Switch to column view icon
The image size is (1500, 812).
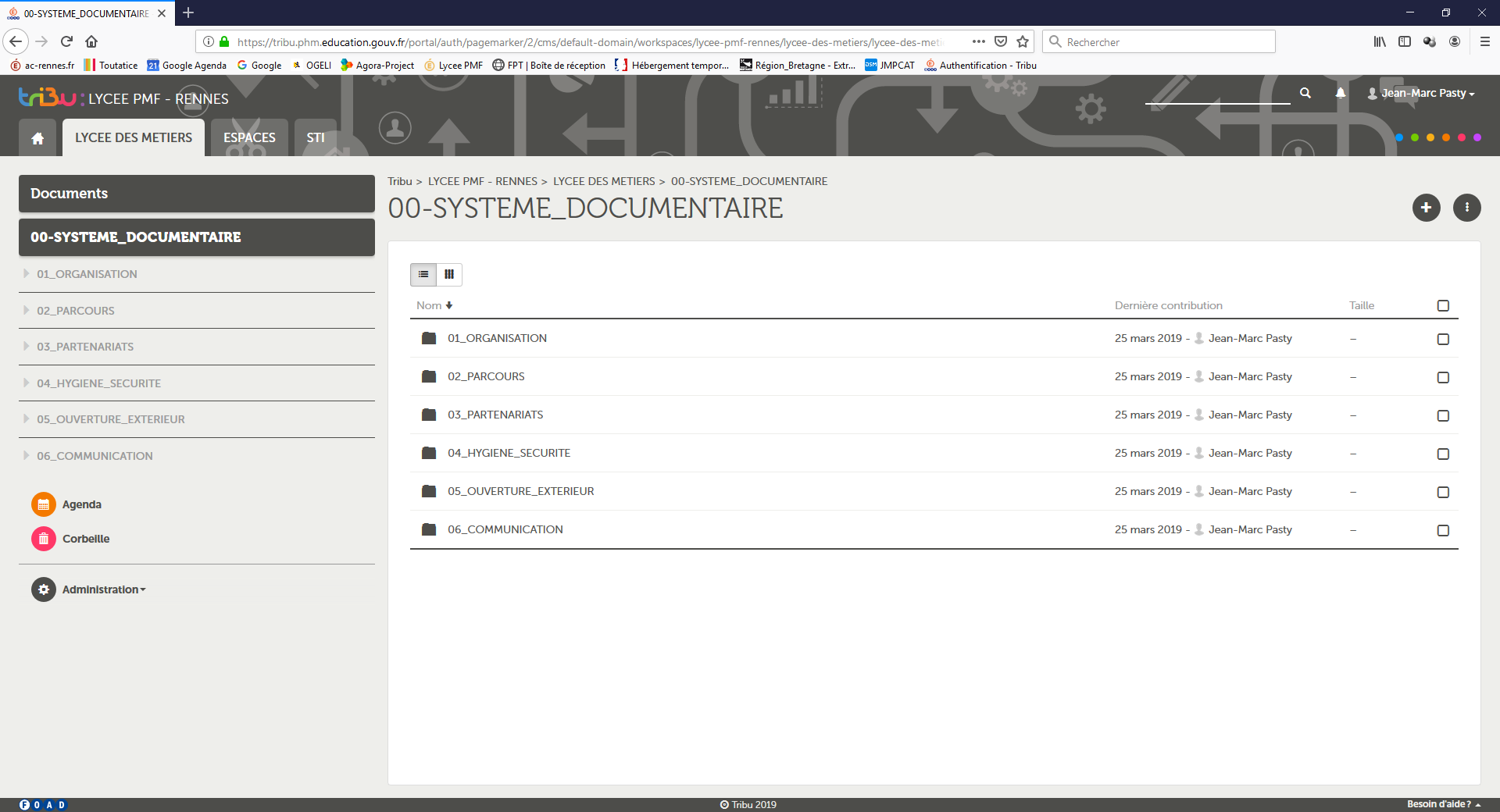pyautogui.click(x=449, y=274)
